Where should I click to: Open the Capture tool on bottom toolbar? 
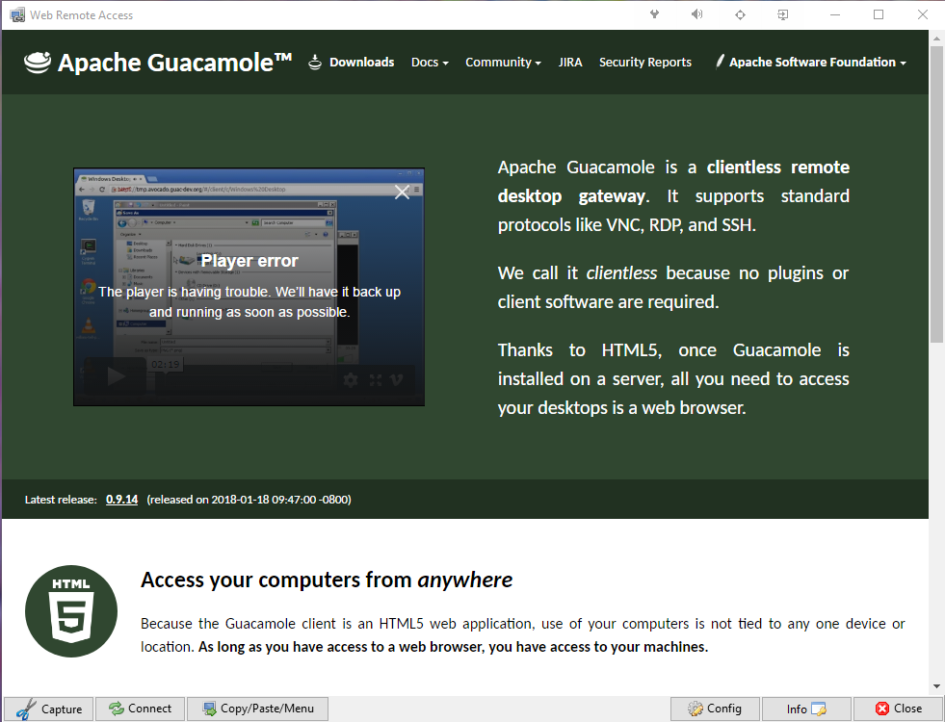click(x=48, y=708)
